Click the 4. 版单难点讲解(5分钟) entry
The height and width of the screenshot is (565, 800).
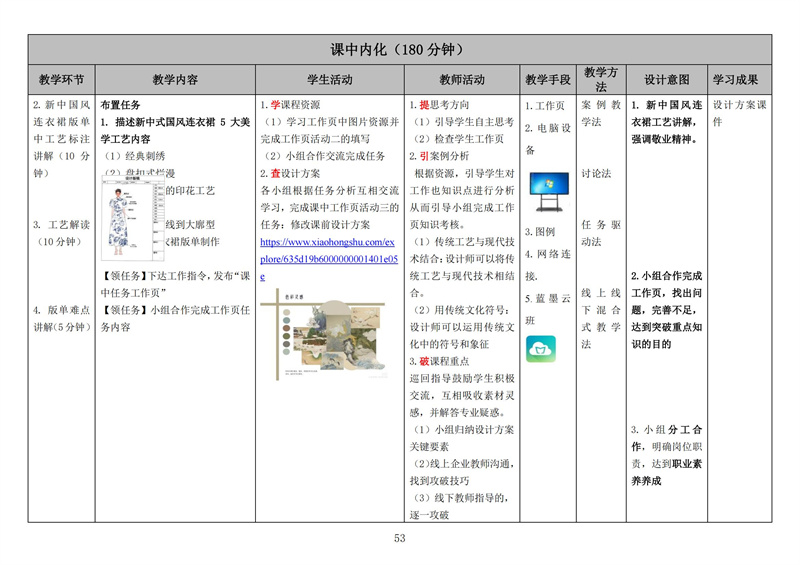tap(62, 318)
